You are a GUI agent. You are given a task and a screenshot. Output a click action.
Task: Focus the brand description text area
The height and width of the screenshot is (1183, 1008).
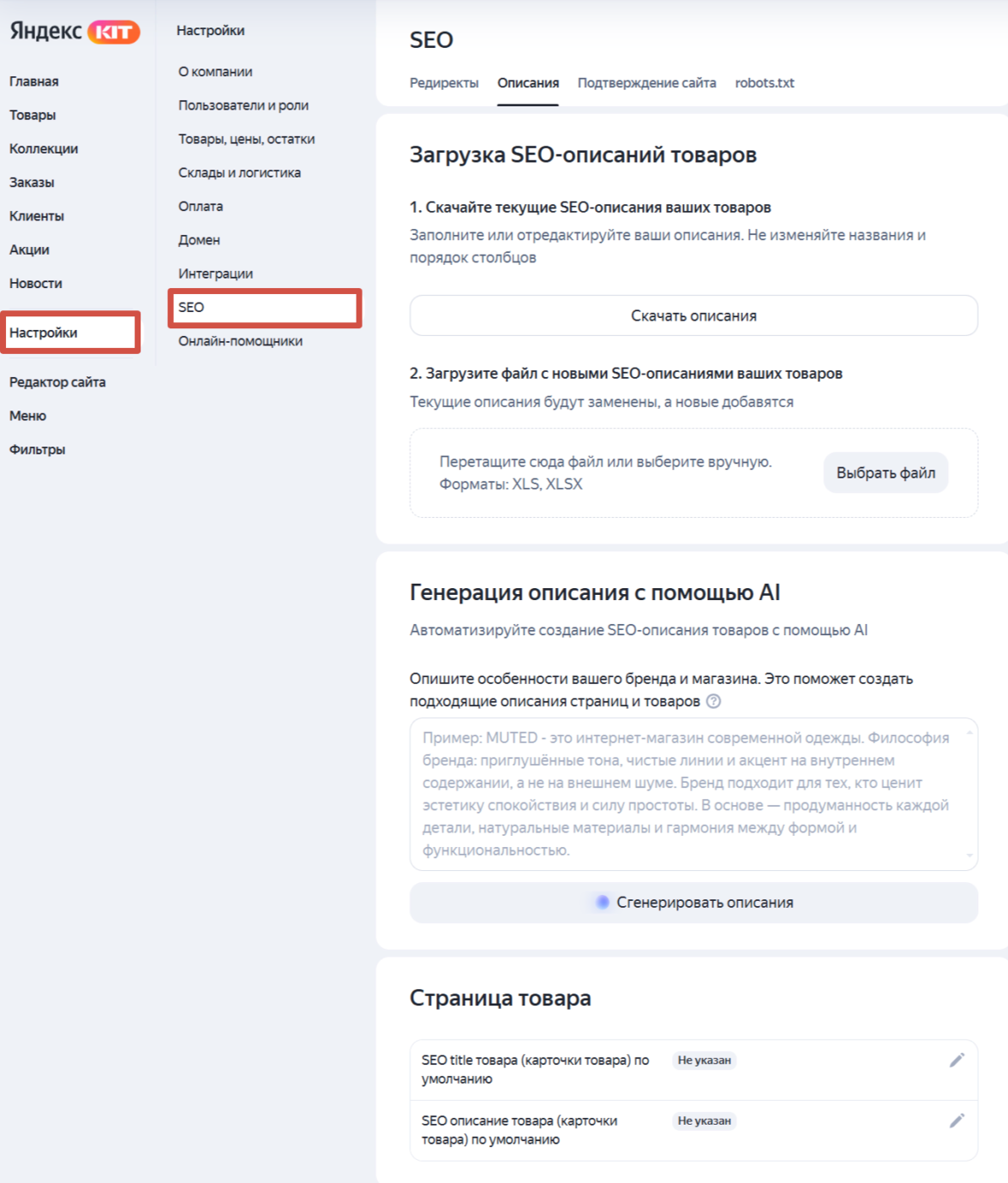click(x=693, y=794)
